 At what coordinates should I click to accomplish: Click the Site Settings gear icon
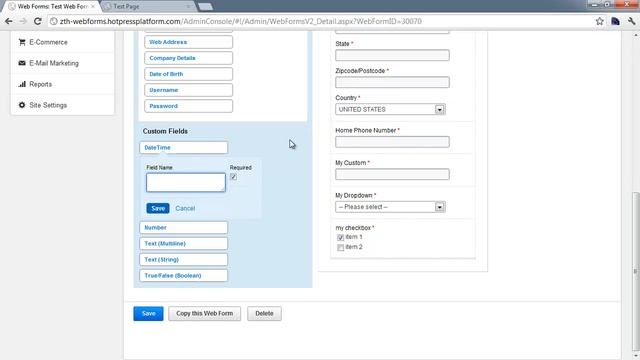tap(22, 105)
